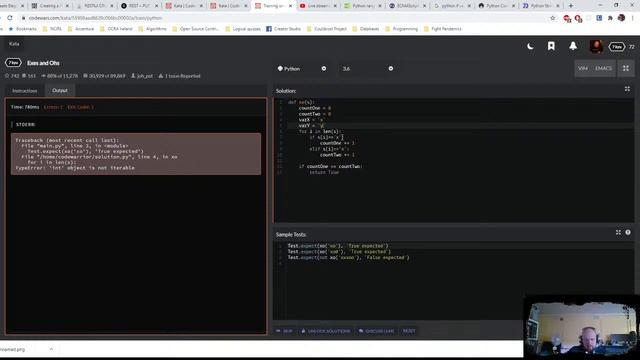Toggle fullscreen layout next to EMACS
640x360 pixels.
click(626, 68)
